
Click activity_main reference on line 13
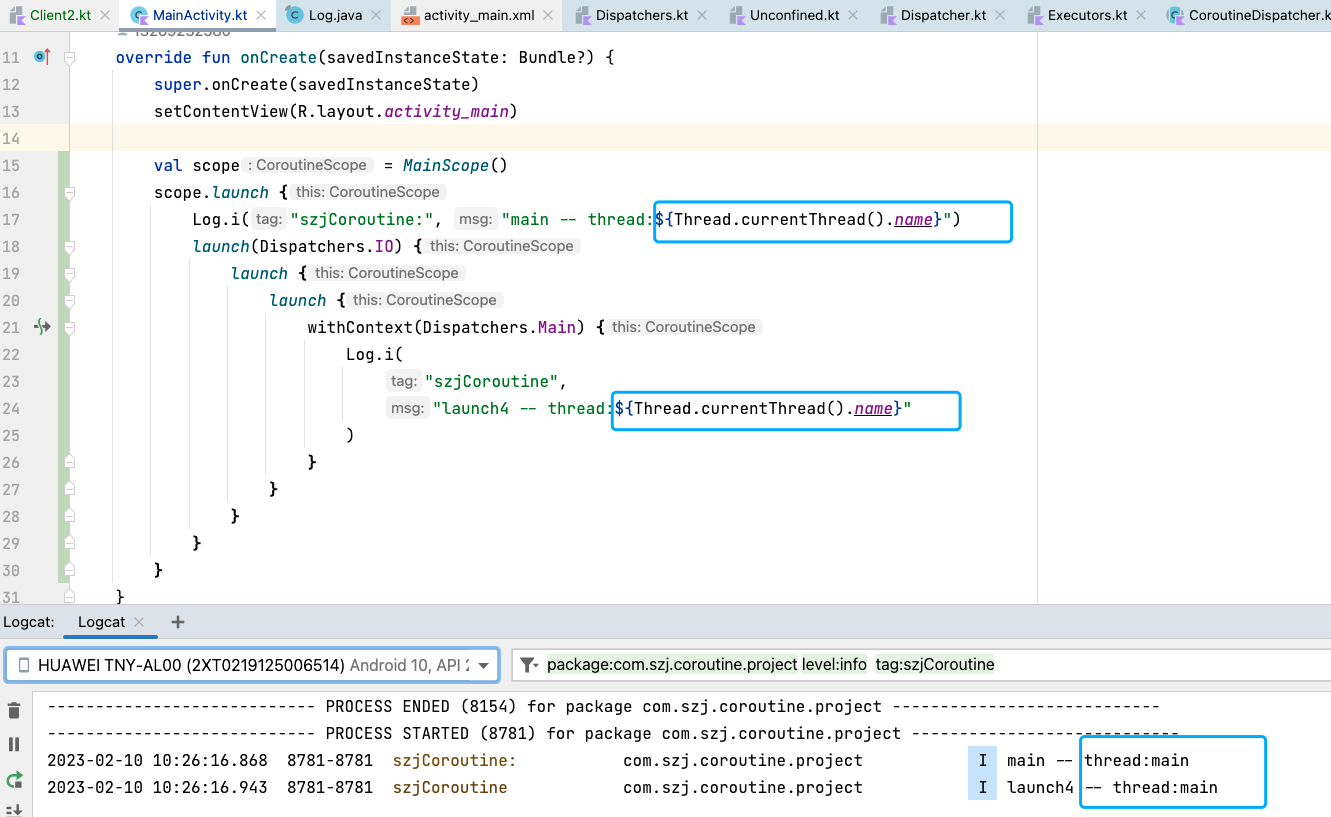(446, 111)
